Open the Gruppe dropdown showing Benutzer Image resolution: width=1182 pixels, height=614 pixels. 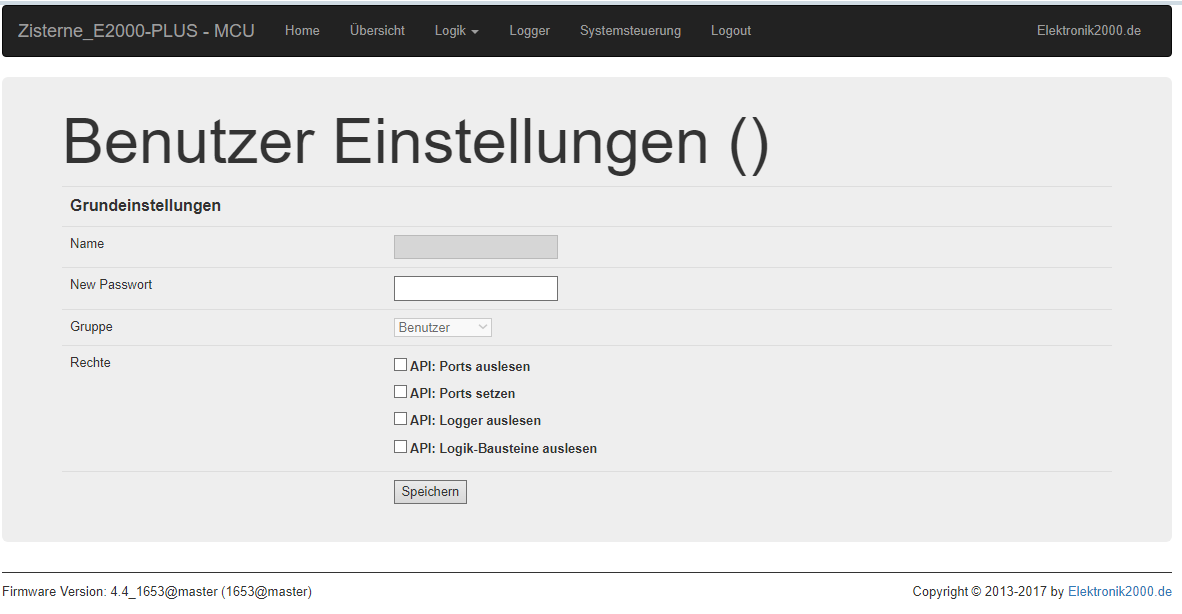442,328
